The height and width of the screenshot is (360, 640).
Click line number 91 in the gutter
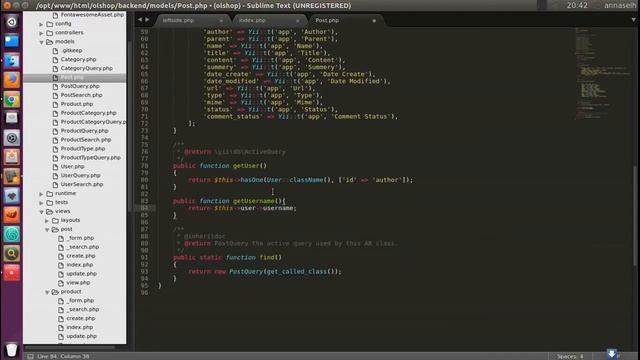144,258
